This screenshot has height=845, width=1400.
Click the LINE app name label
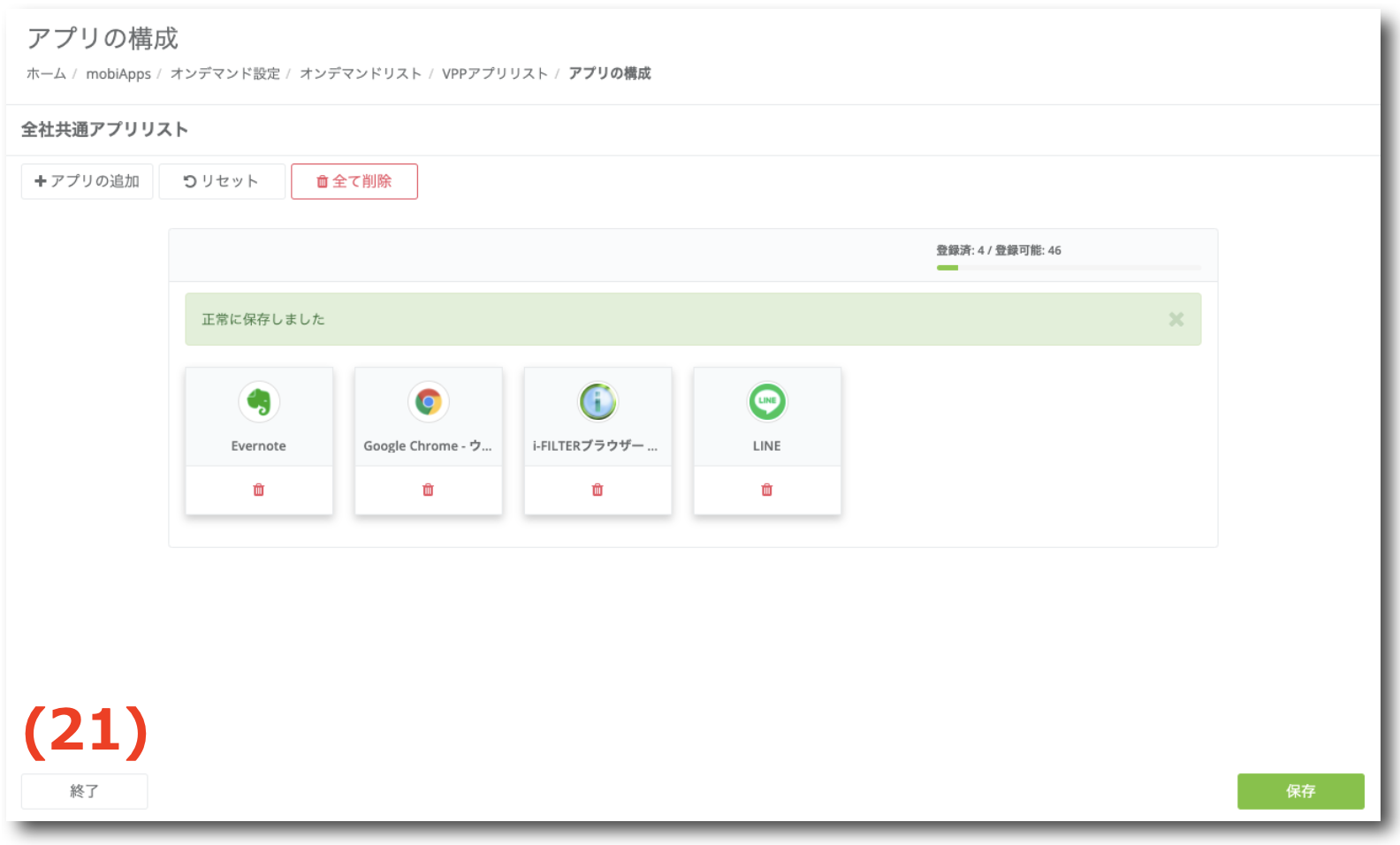coord(767,445)
